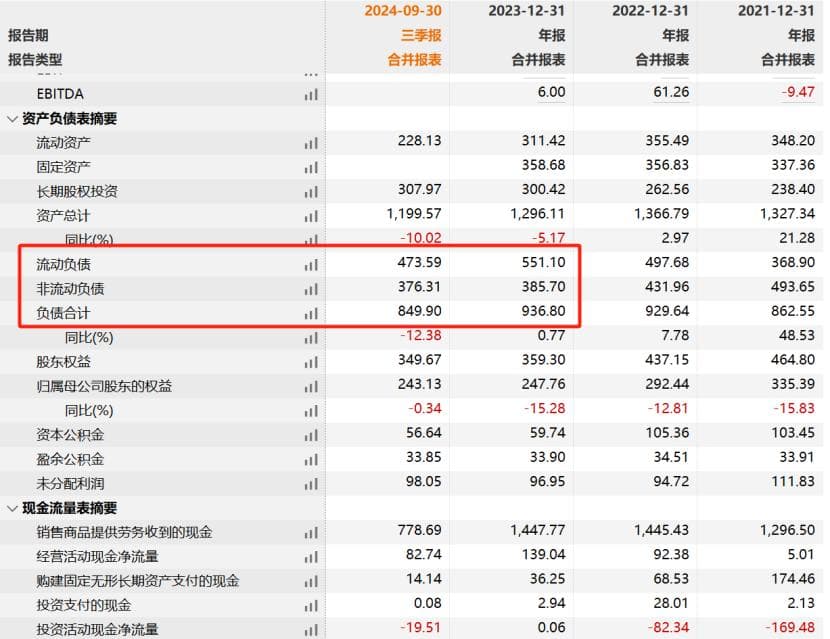Click the chart icon next to 资产总计
Viewport: 830px width, 639px height.
tap(311, 216)
